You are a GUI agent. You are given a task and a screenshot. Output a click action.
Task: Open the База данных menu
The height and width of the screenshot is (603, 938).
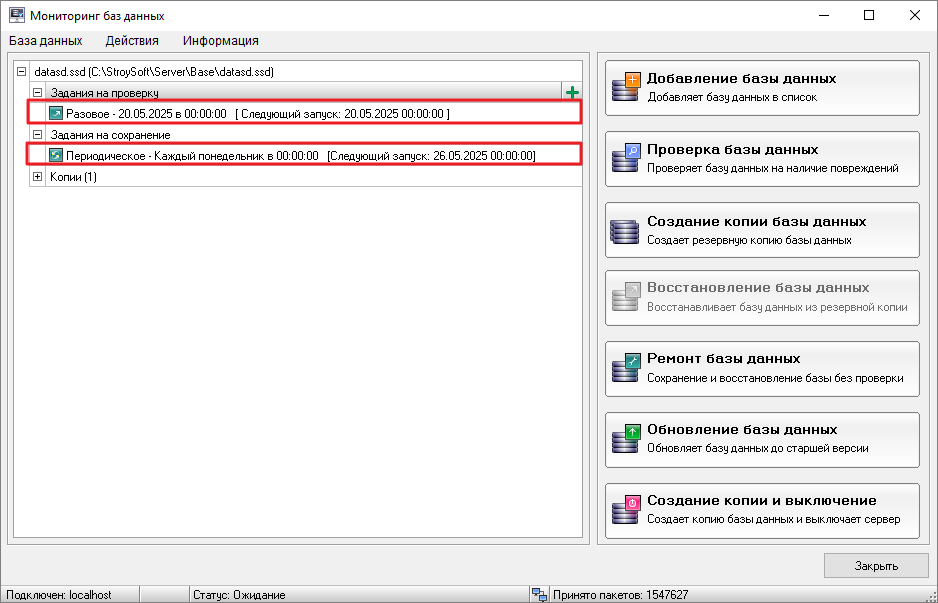point(46,41)
